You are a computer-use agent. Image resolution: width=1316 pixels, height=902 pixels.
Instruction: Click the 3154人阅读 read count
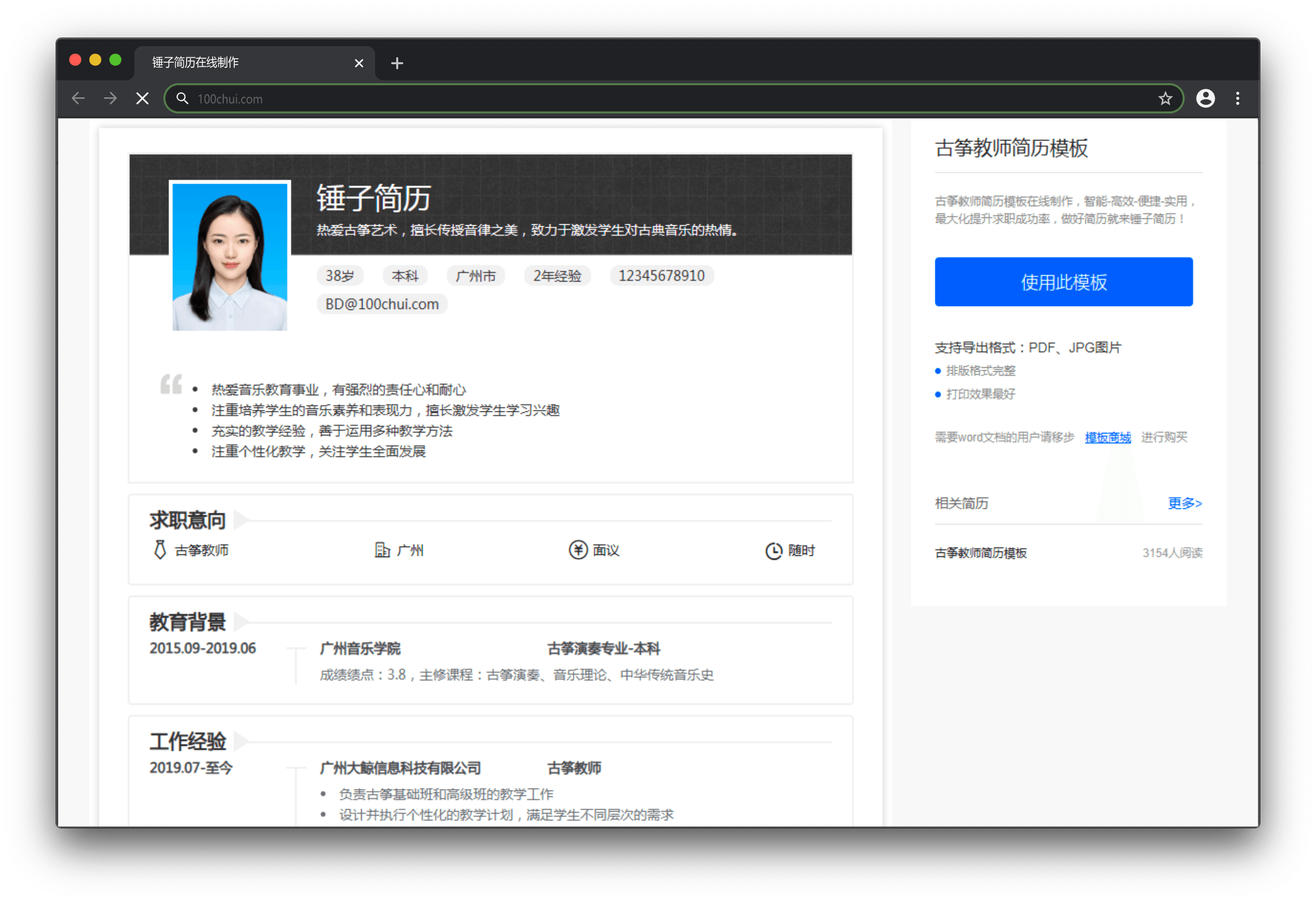[x=1172, y=552]
